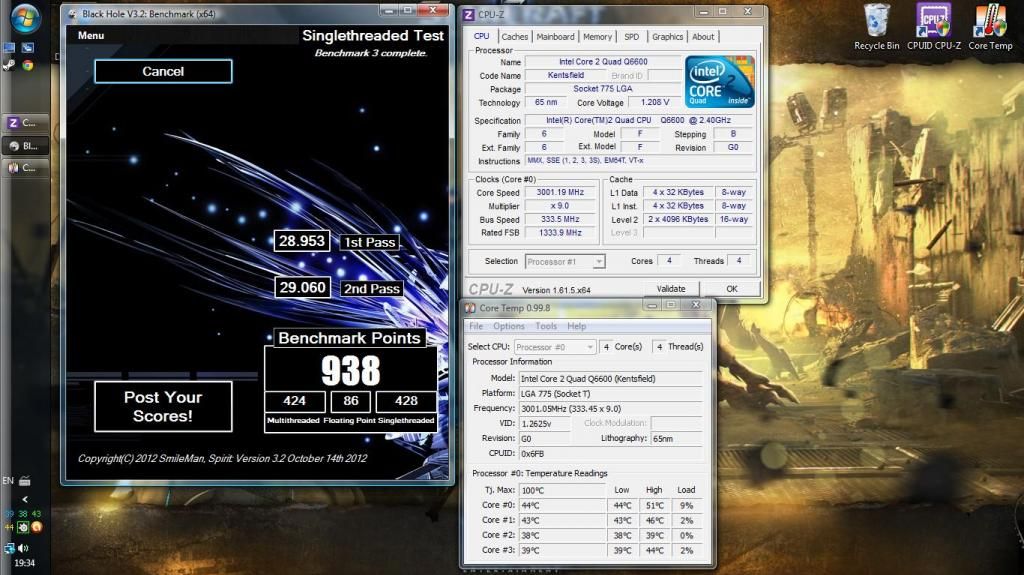Image resolution: width=1024 pixels, height=575 pixels.
Task: Open the Core Temp File menu
Action: (x=476, y=326)
